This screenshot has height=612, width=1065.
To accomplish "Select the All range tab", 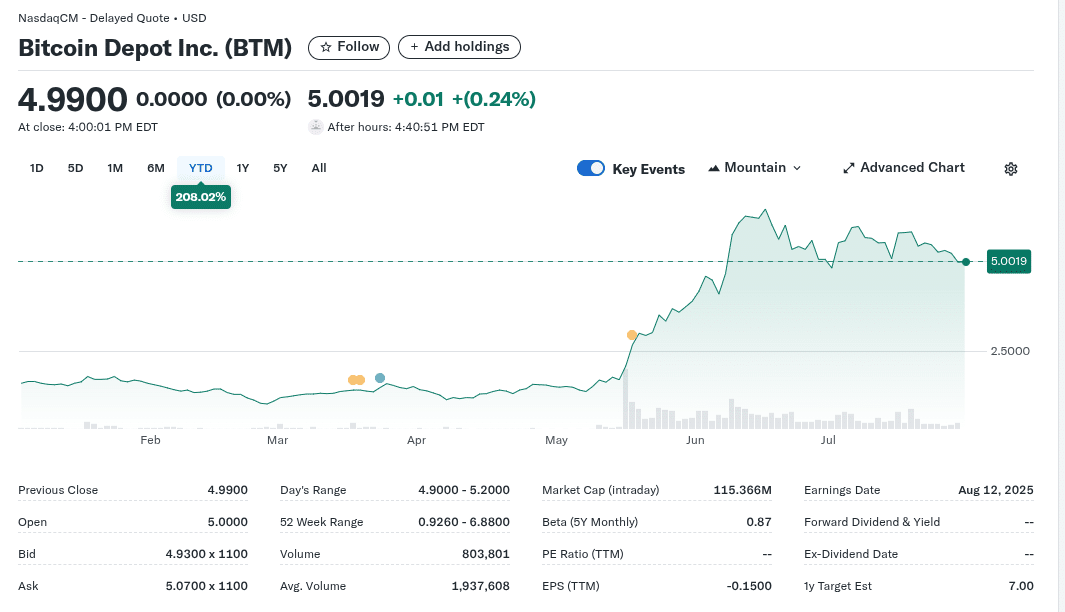I will [319, 168].
